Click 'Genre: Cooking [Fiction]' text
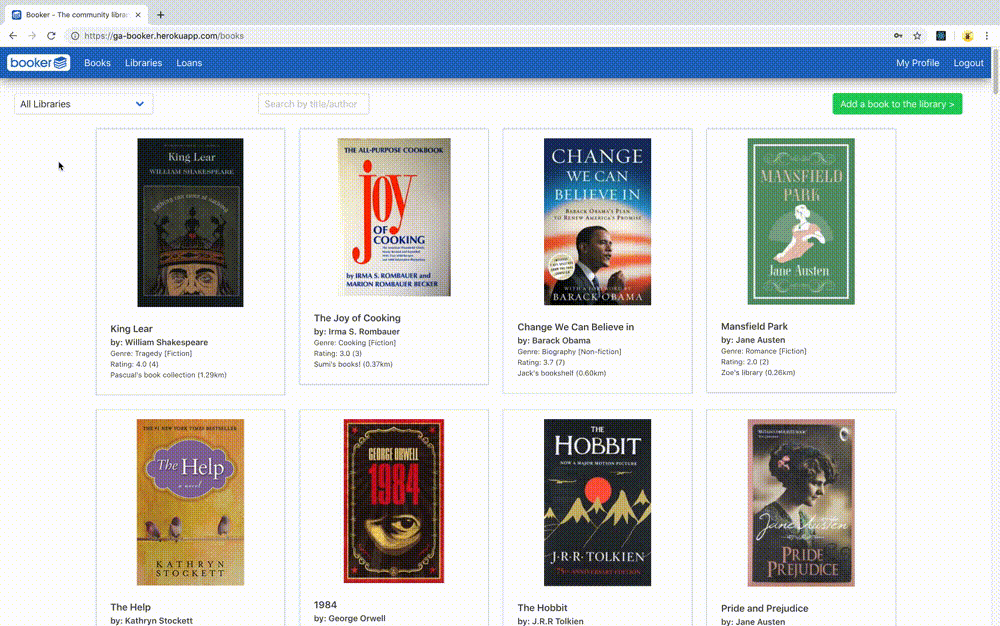Image resolution: width=1000 pixels, height=626 pixels. 355,342
